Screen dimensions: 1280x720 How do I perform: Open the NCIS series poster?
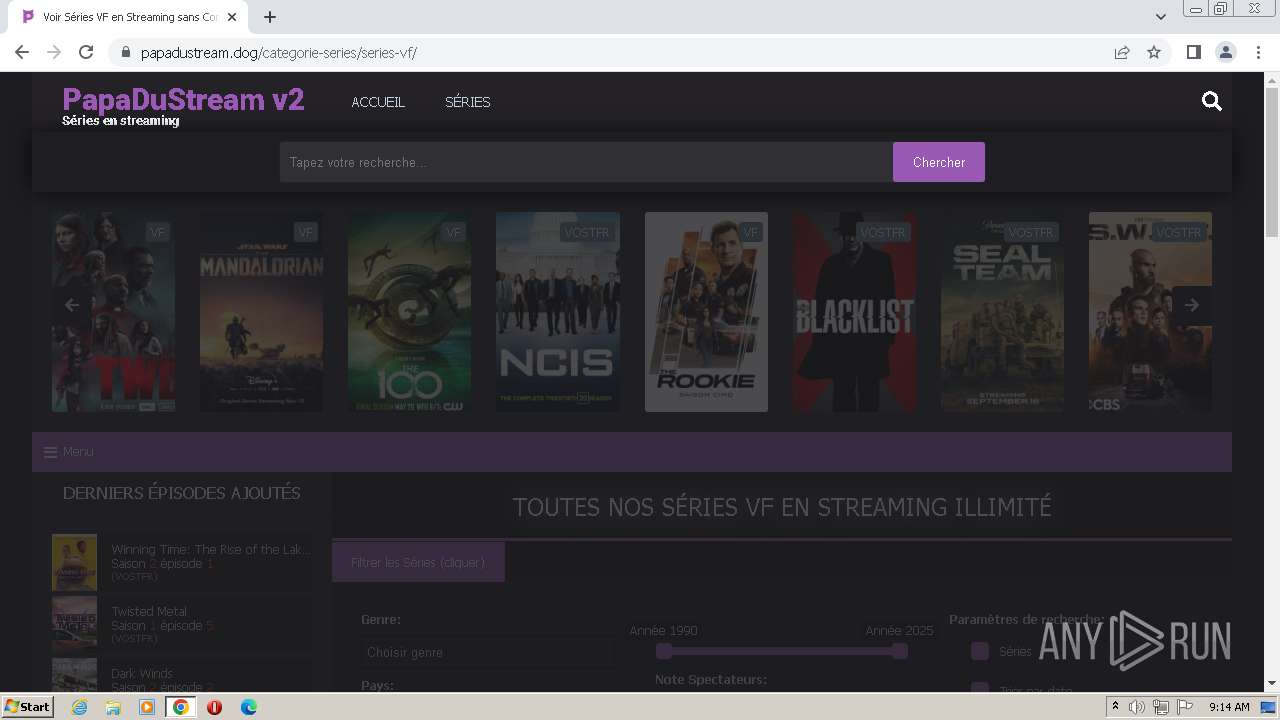[x=558, y=312]
